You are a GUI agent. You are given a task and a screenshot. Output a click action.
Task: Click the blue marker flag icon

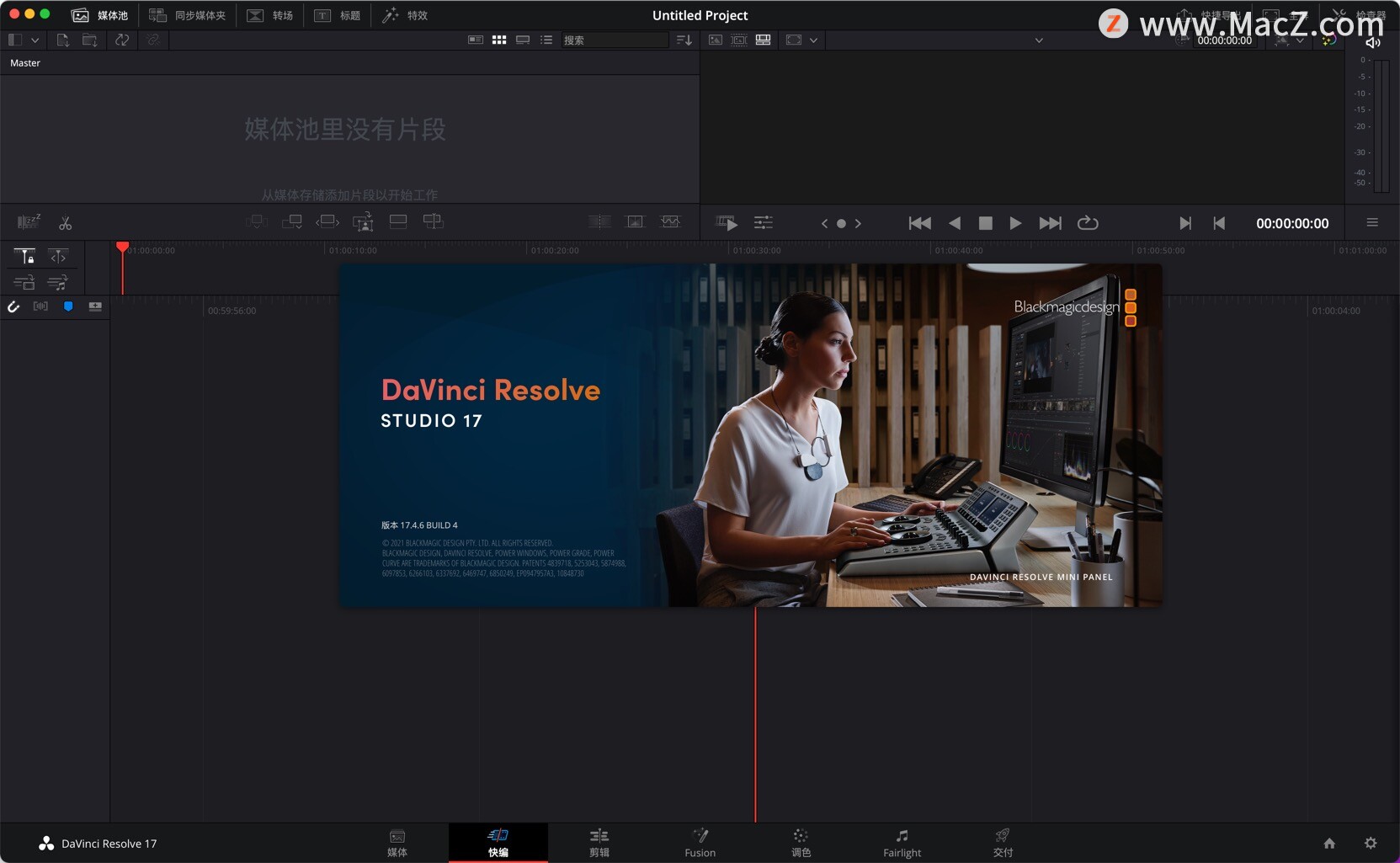[68, 306]
